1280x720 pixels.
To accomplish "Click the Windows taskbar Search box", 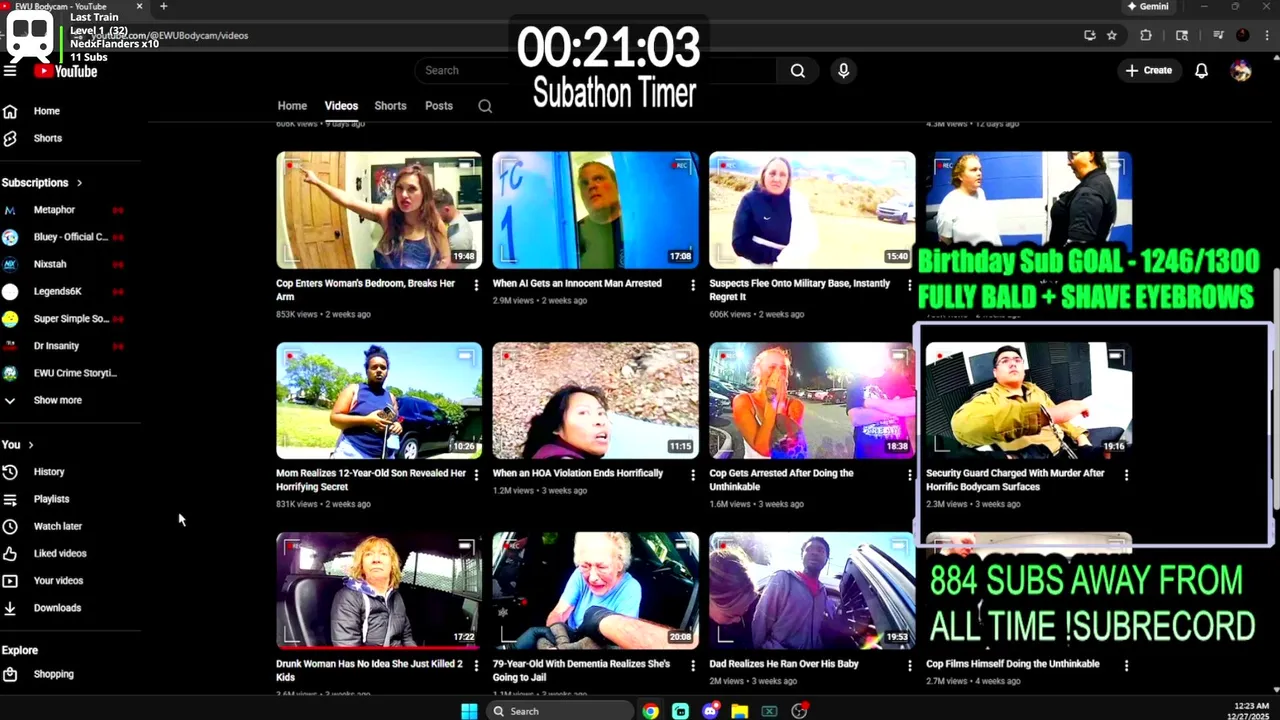I will [x=560, y=711].
